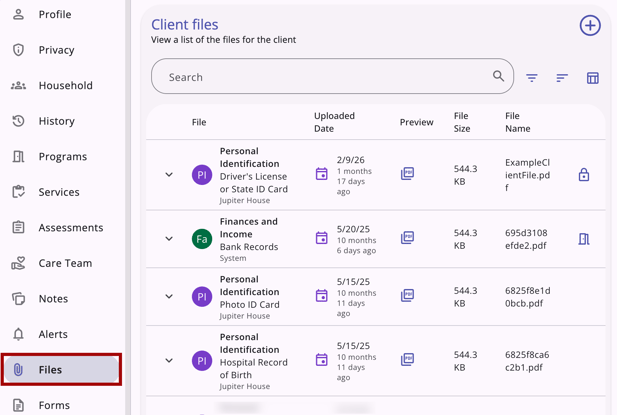This screenshot has height=415, width=617.
Task: Expand the Hospital Record of Birth row
Action: pos(169,361)
